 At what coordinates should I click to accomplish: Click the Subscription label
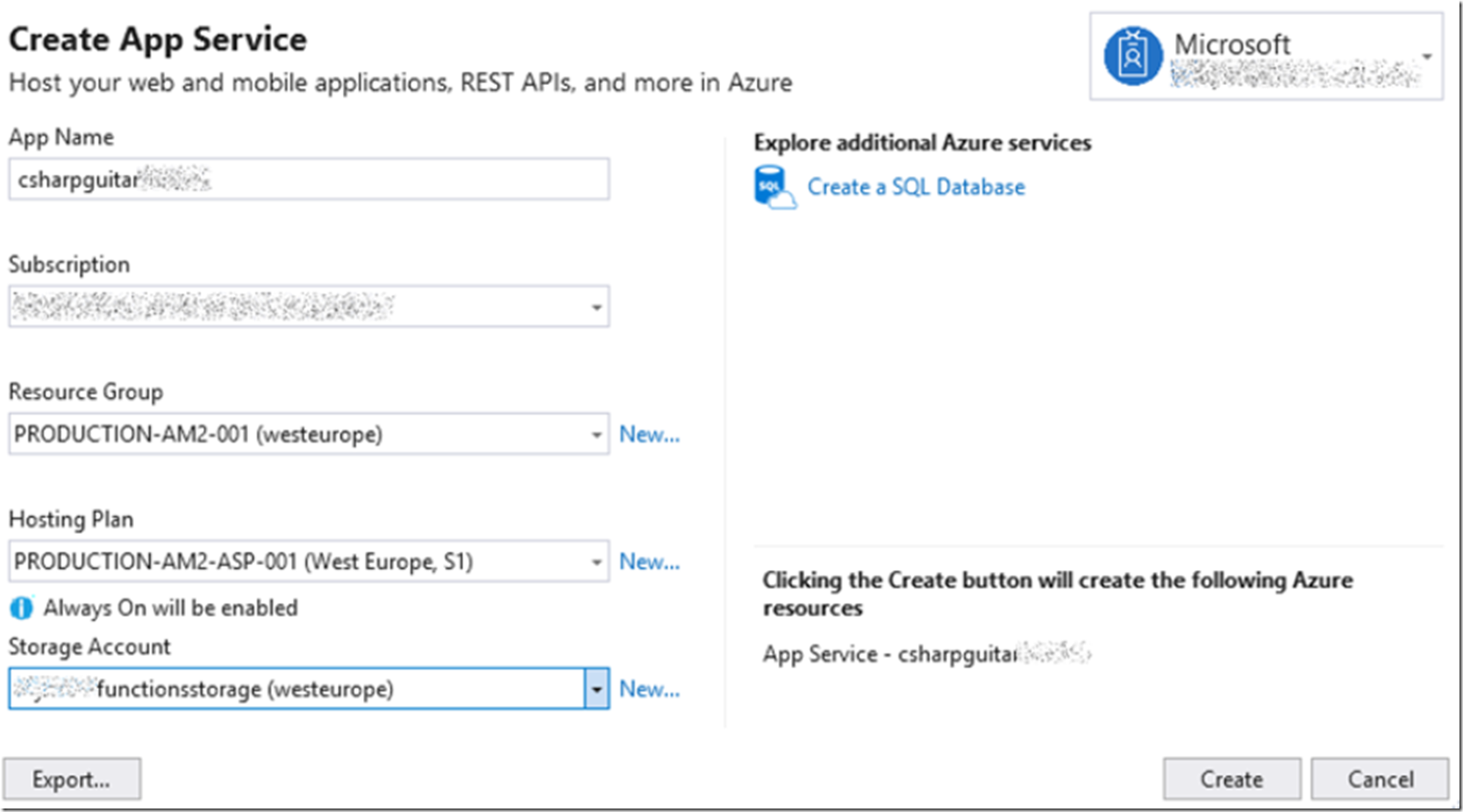(x=69, y=264)
